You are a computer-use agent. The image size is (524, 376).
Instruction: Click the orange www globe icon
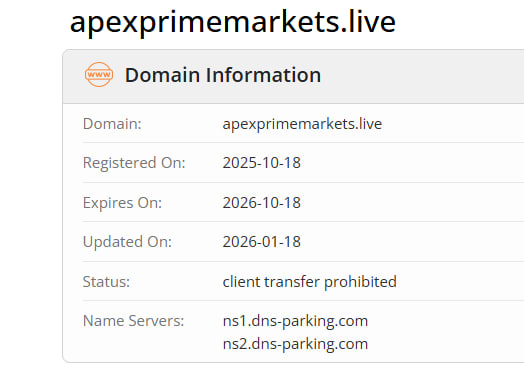[x=99, y=75]
